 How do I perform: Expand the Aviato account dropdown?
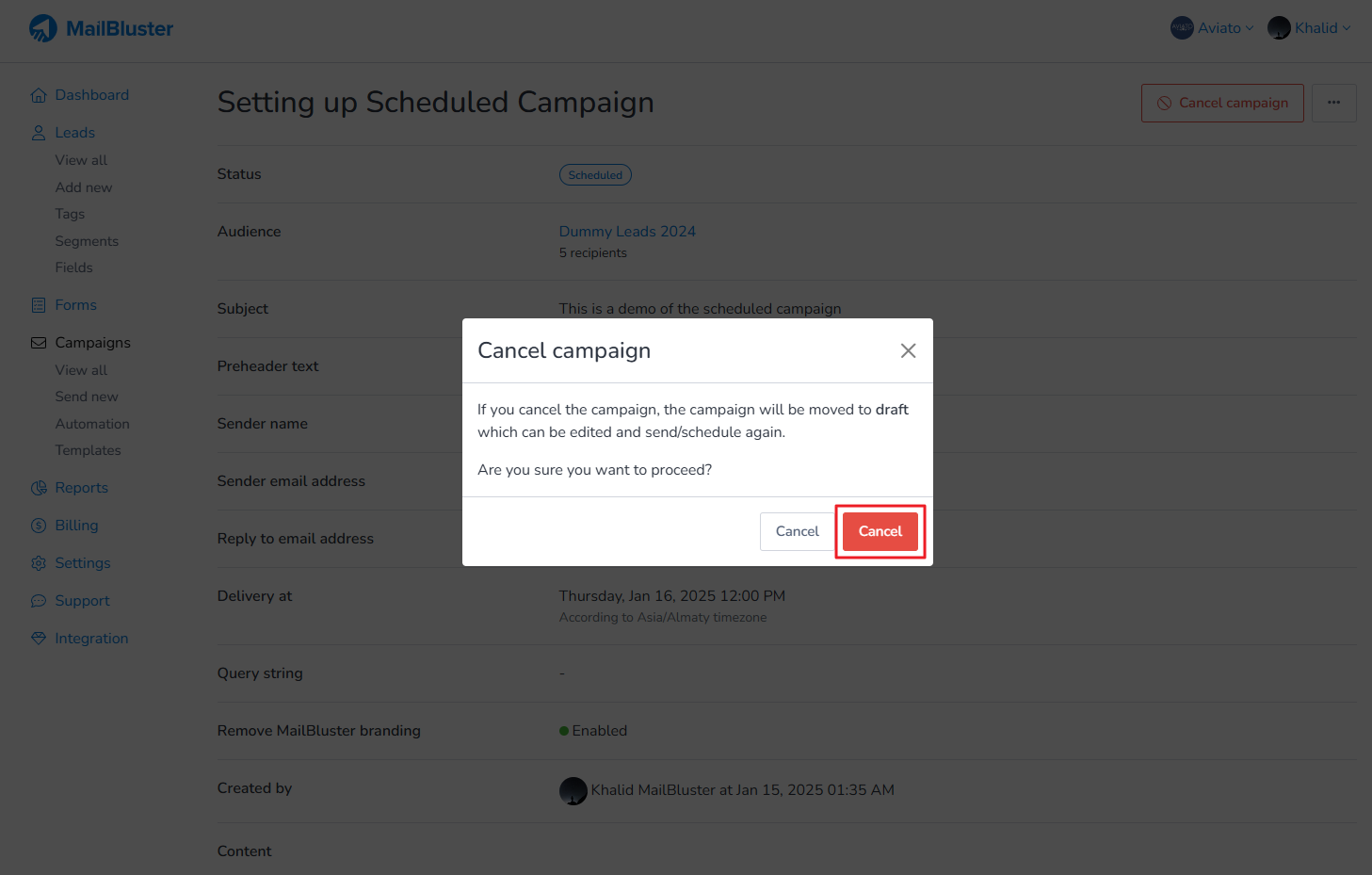tap(1250, 28)
